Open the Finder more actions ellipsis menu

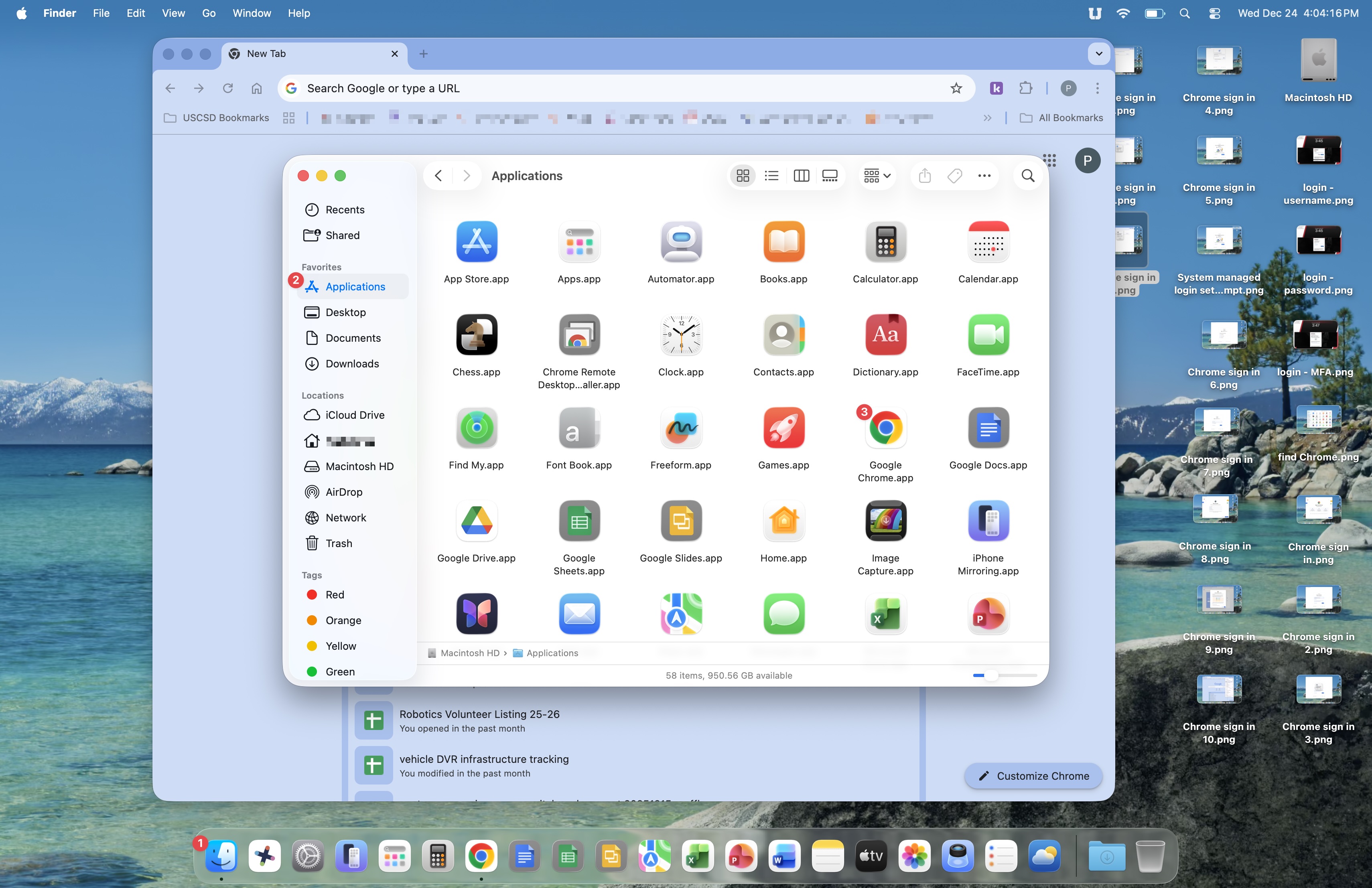(984, 176)
